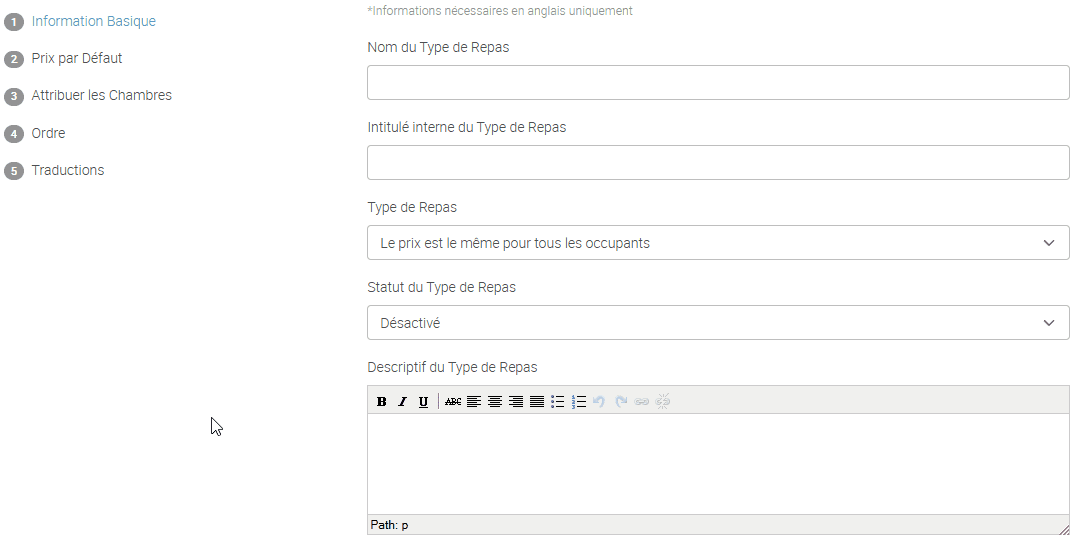
Task: Open the Ordre step
Action: point(48,133)
